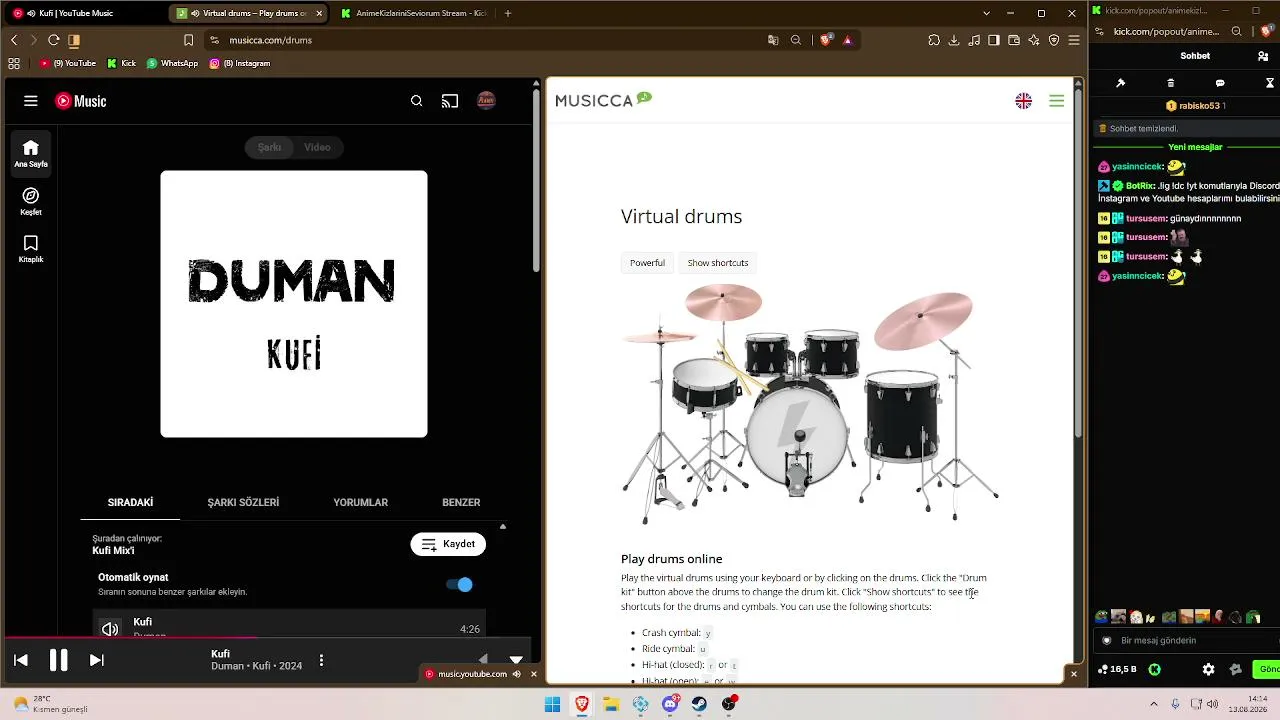This screenshot has height=720, width=1280.
Task: Open the ŞARKI SÖZLERİ tab
Action: tap(243, 503)
